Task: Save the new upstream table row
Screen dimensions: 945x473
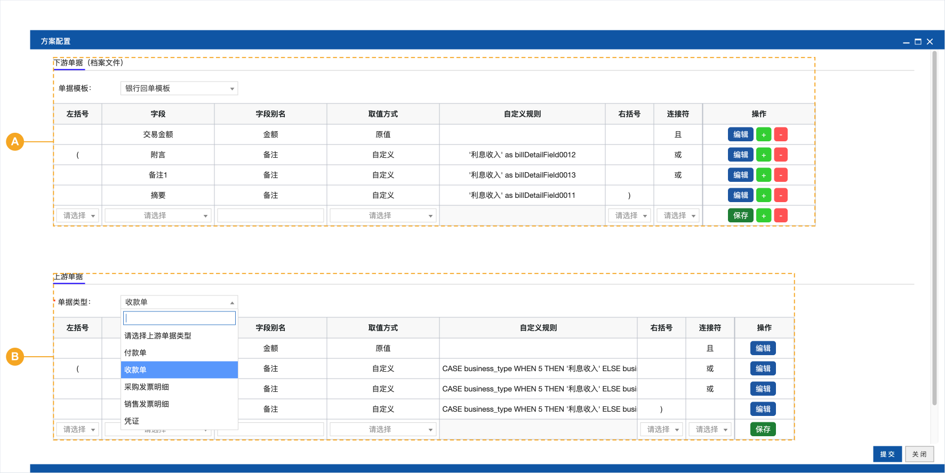Action: pos(763,430)
